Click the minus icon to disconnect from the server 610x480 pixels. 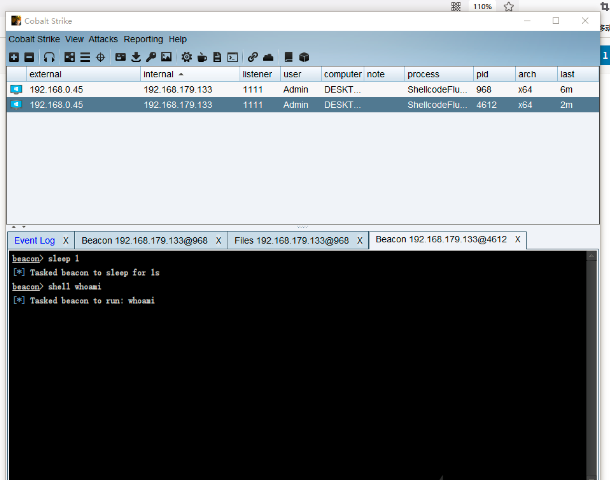point(29,57)
